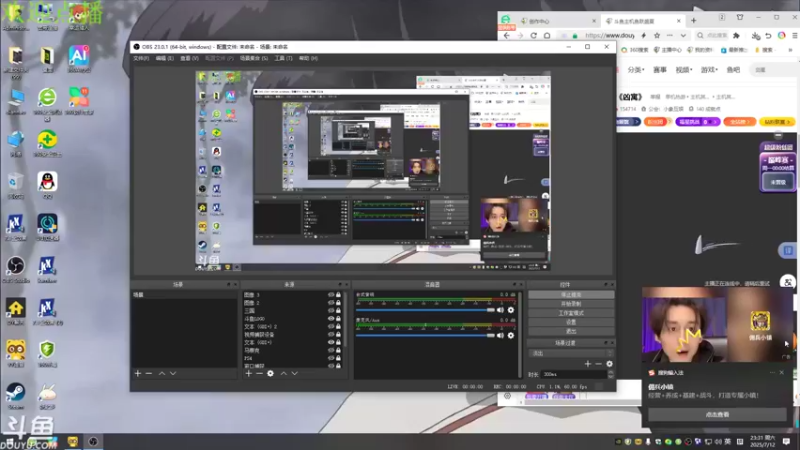Remove selected source with minus icon
This screenshot has height=450, width=800.
click(x=259, y=373)
